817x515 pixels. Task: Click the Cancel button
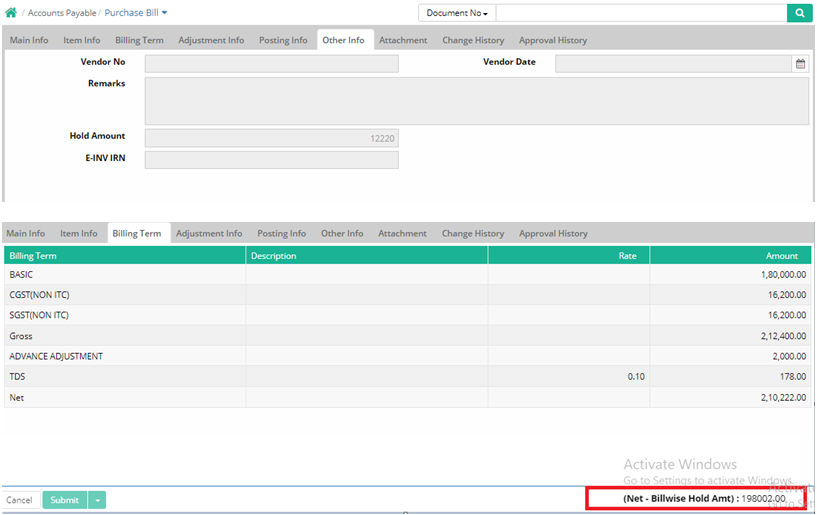point(19,500)
